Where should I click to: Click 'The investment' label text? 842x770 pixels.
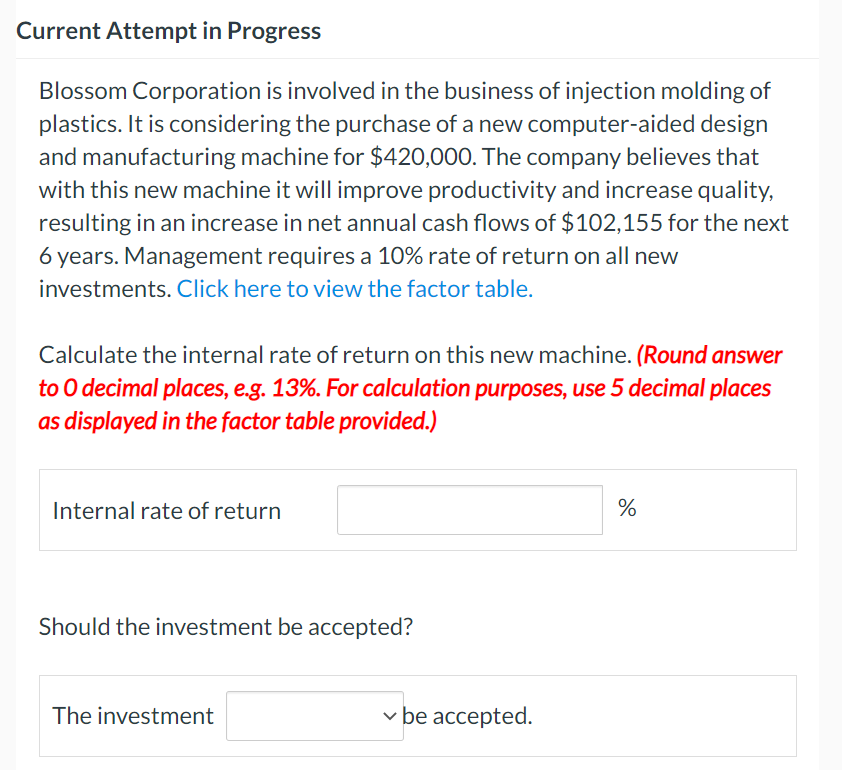133,716
